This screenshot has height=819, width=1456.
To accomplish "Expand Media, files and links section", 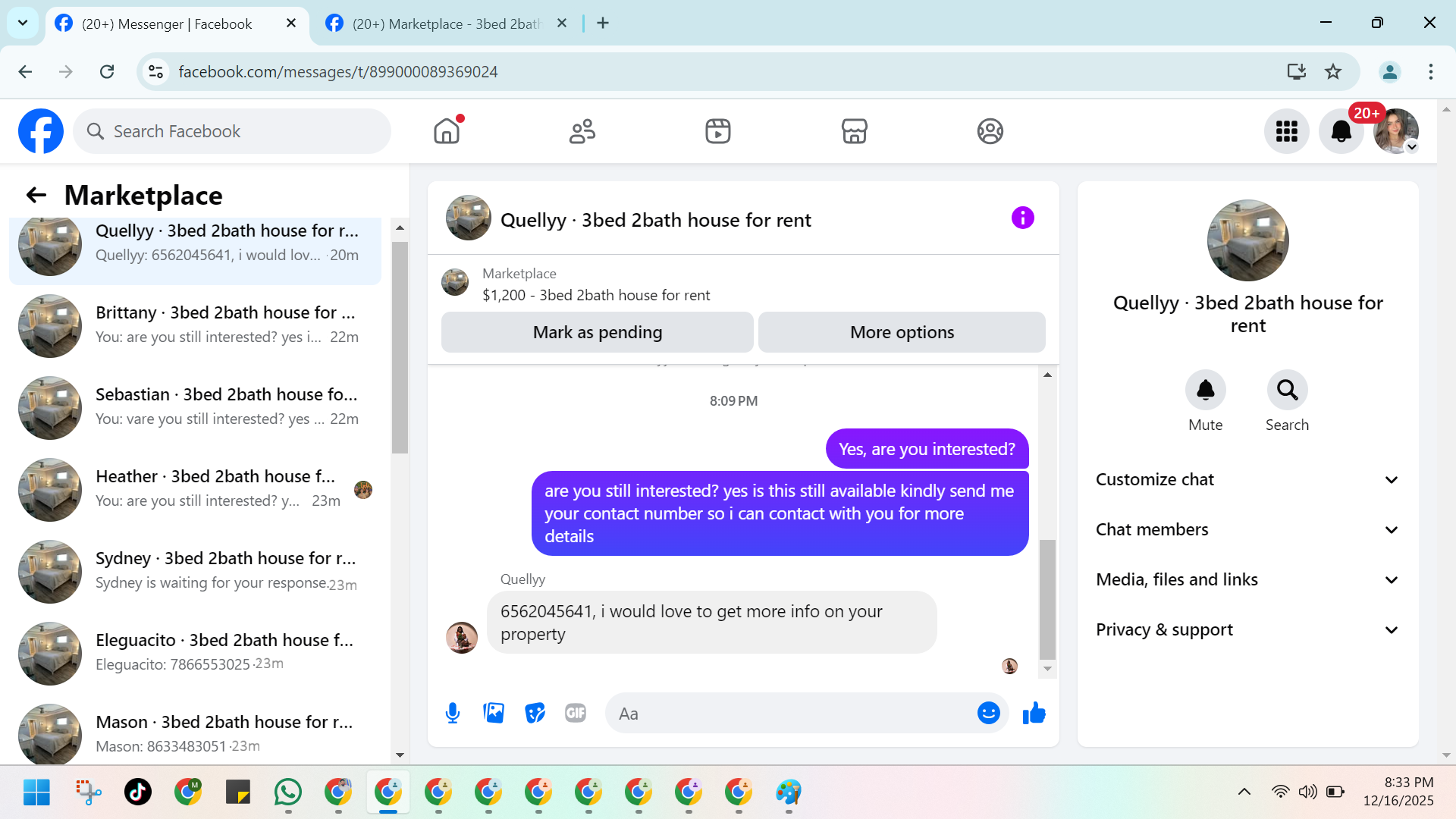I will pyautogui.click(x=1247, y=580).
